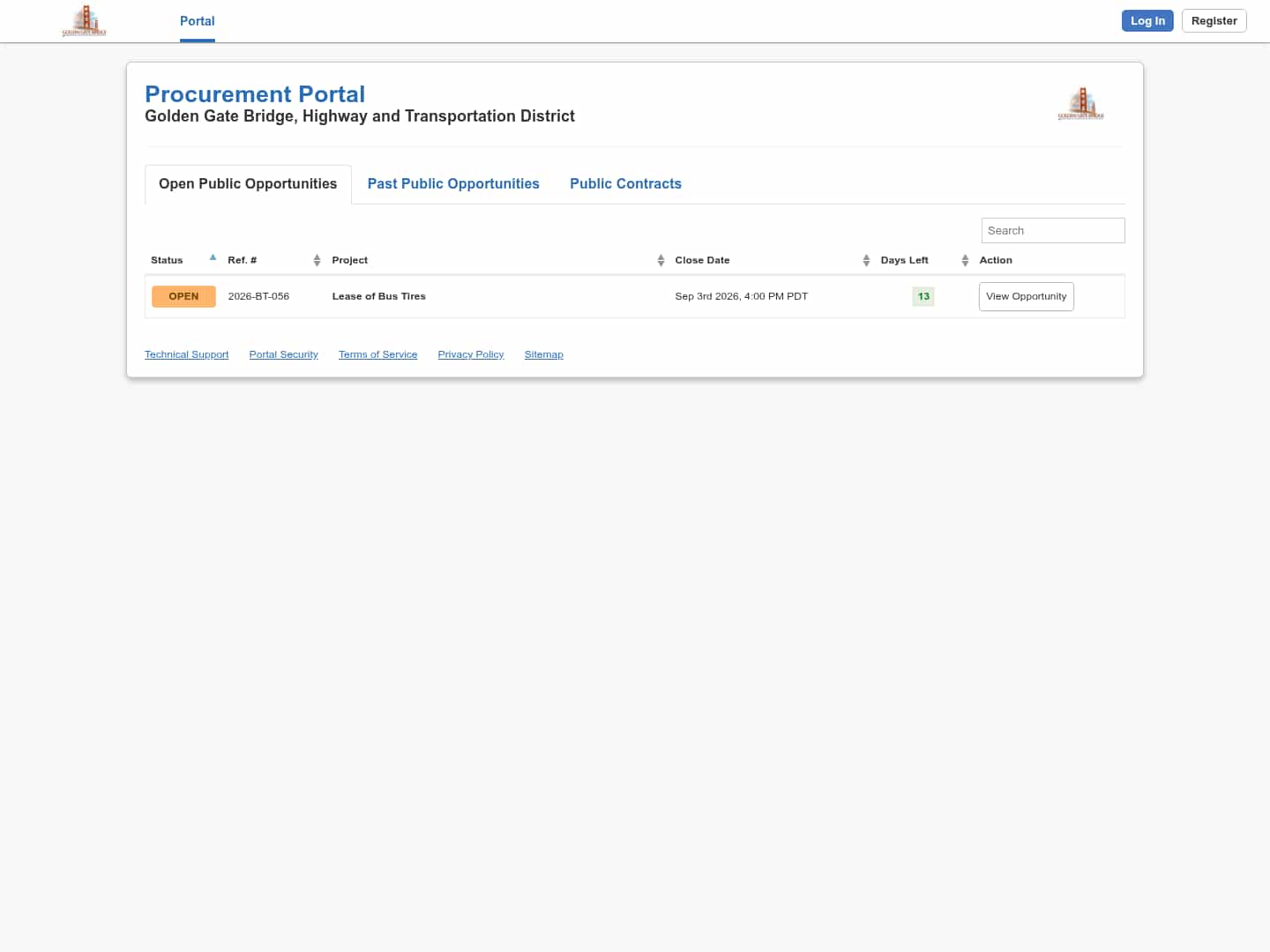1270x952 pixels.
Task: Sort by Ref. # column arrows
Action: [317, 260]
